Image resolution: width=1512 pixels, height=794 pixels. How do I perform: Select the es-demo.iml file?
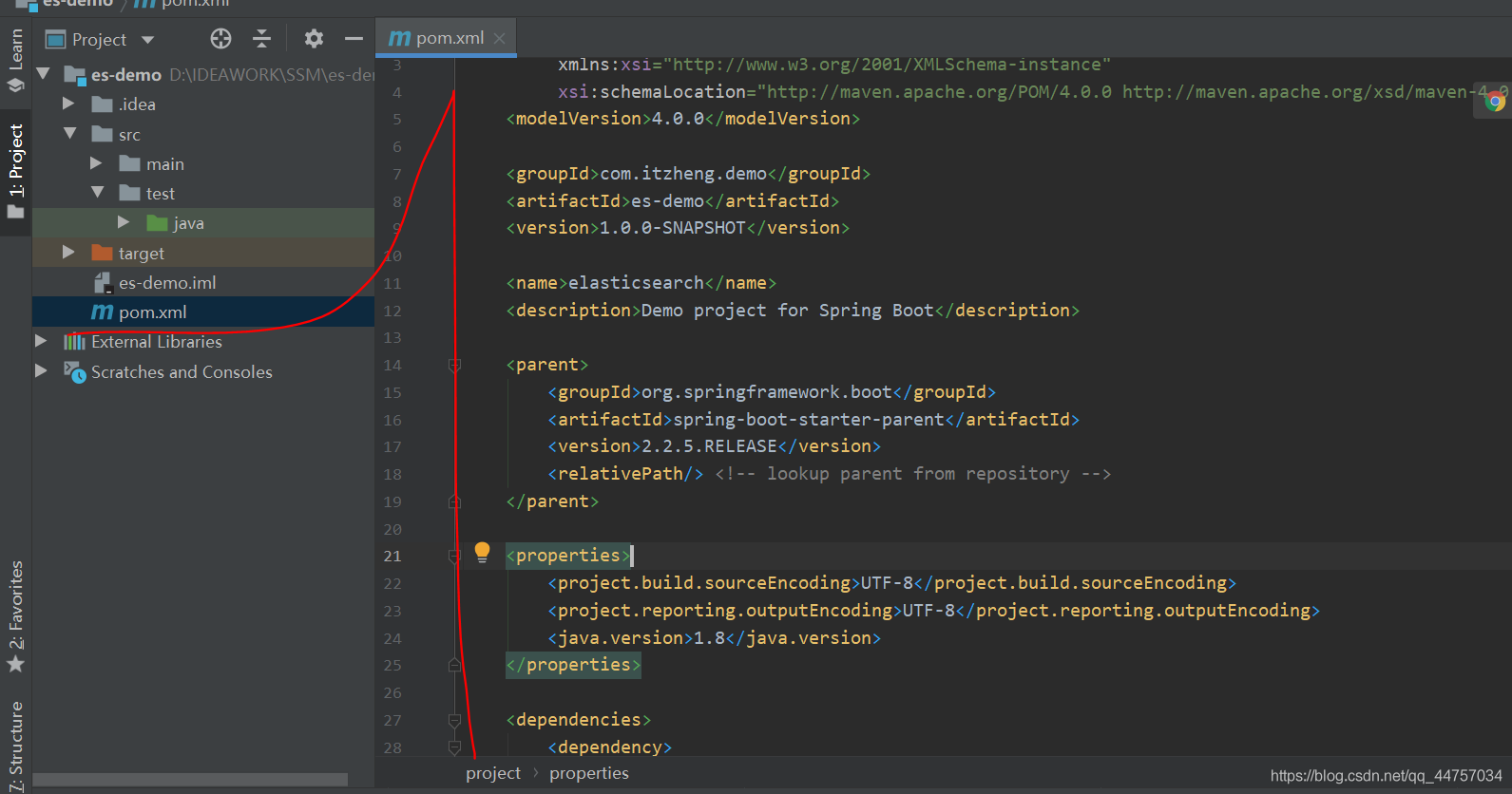(203, 282)
